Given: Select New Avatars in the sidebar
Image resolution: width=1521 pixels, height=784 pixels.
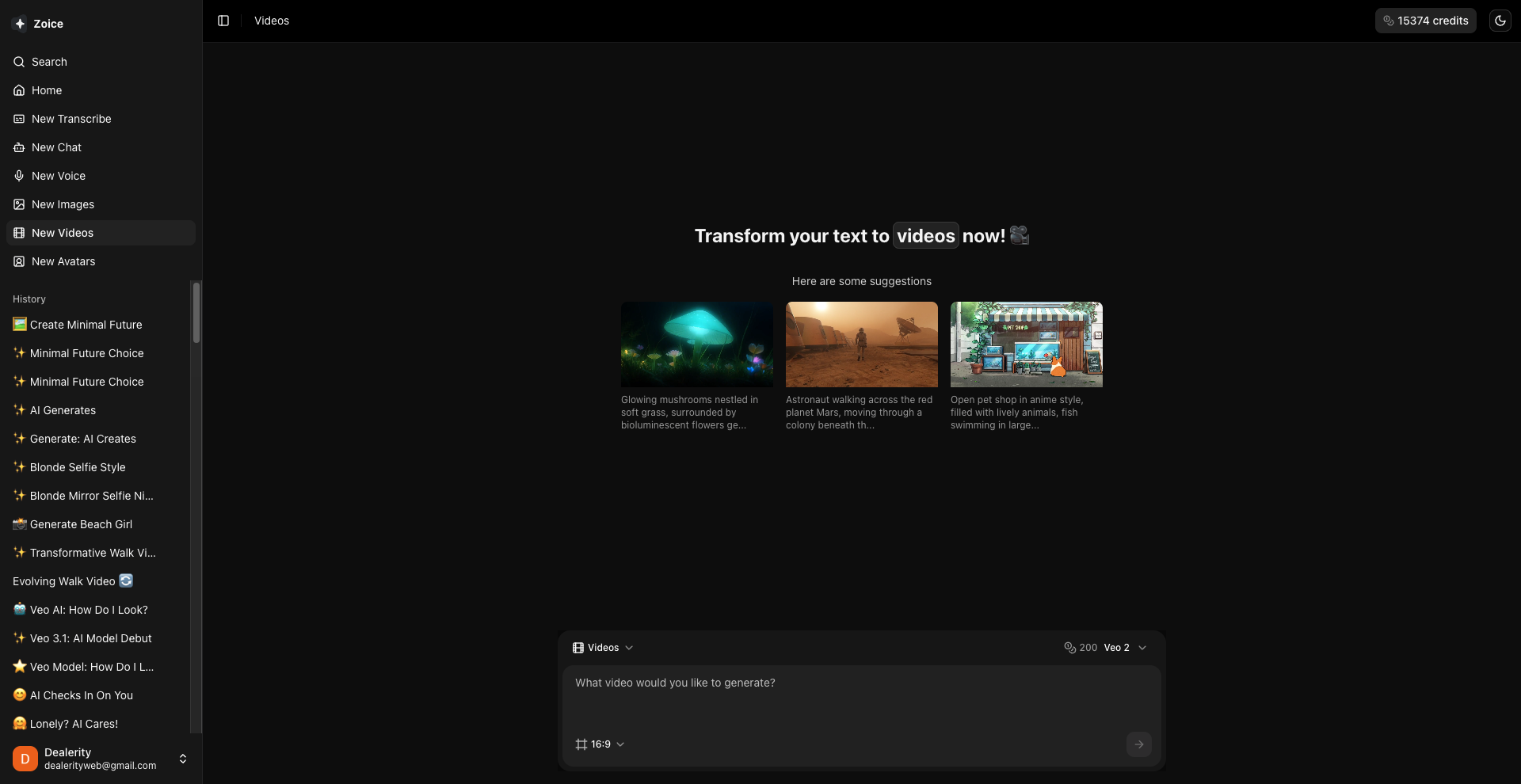Looking at the screenshot, I should click(63, 261).
